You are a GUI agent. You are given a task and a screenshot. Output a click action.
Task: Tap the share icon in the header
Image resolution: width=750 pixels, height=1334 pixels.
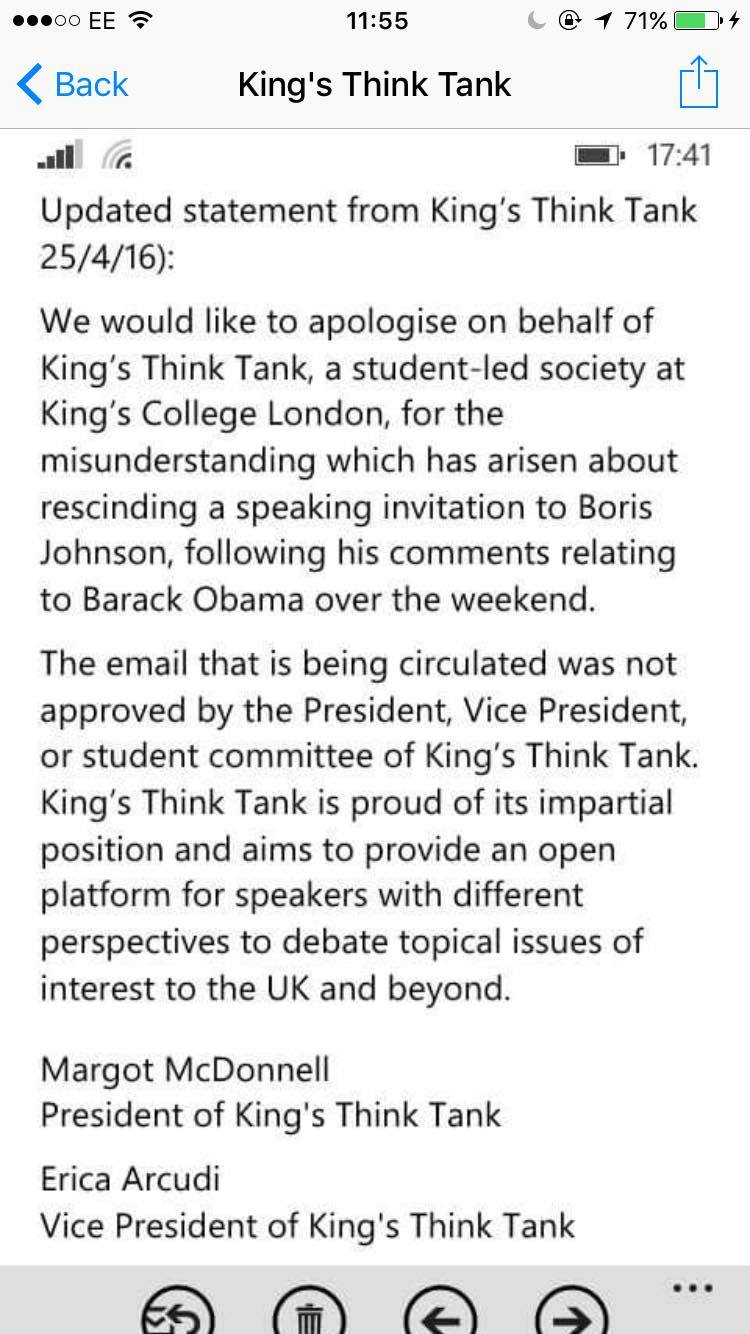(698, 82)
